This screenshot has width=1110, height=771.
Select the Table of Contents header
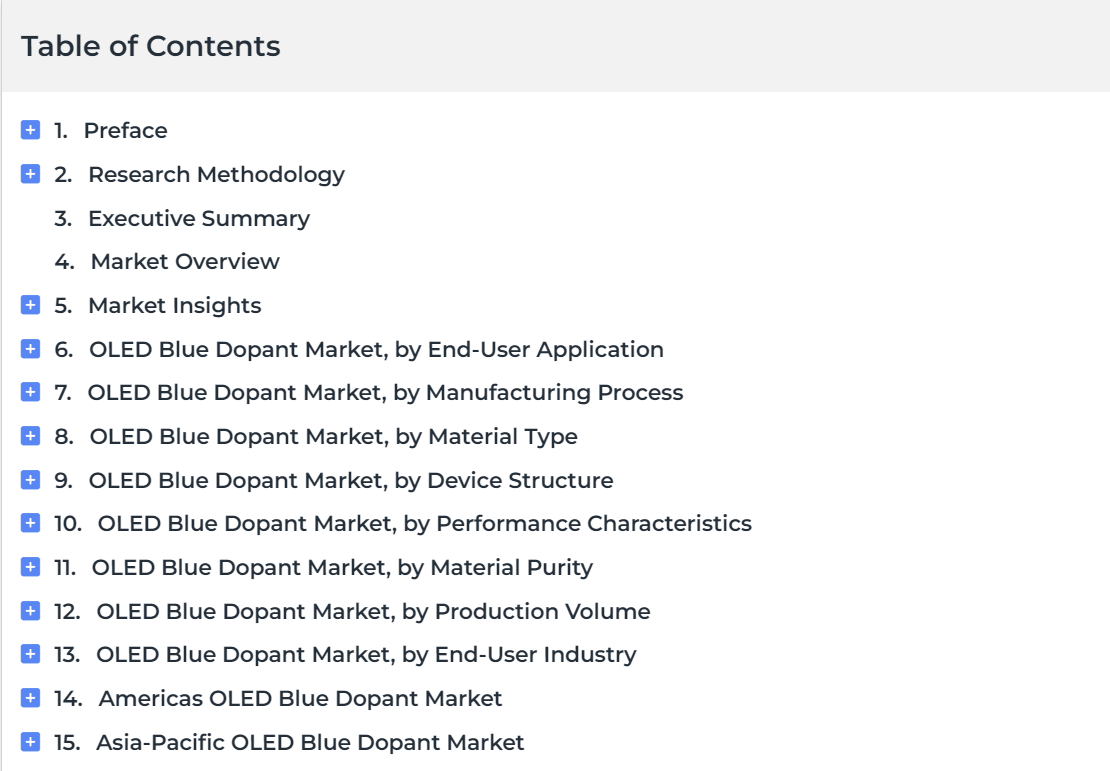[151, 46]
